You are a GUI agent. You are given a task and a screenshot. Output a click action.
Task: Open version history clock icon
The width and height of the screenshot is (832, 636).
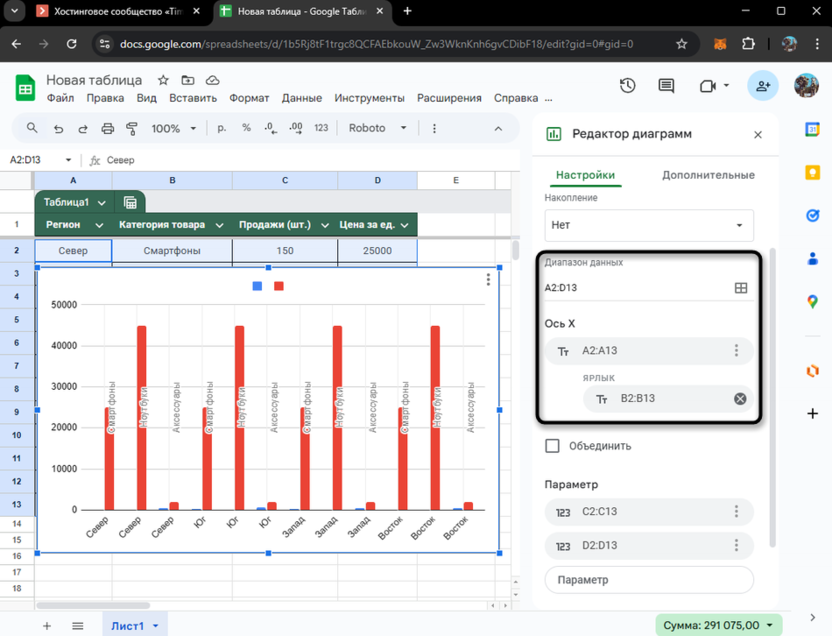[x=627, y=86]
